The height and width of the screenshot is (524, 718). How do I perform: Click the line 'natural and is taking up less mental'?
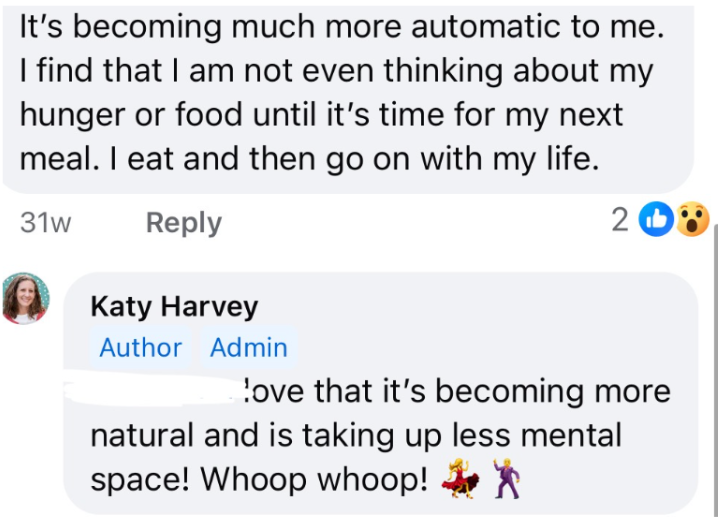(x=356, y=435)
